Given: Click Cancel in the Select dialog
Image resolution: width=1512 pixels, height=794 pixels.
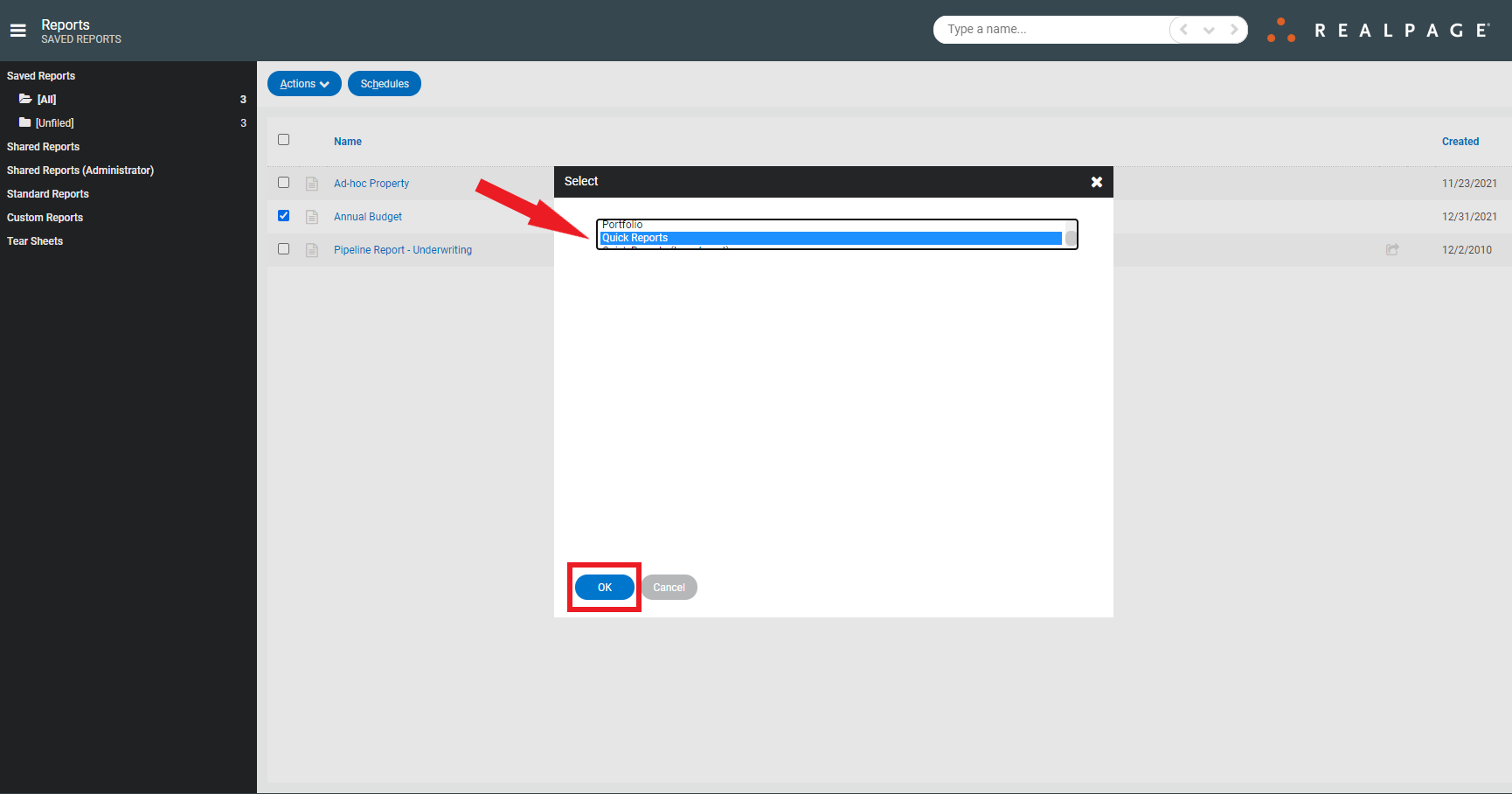Looking at the screenshot, I should point(669,588).
